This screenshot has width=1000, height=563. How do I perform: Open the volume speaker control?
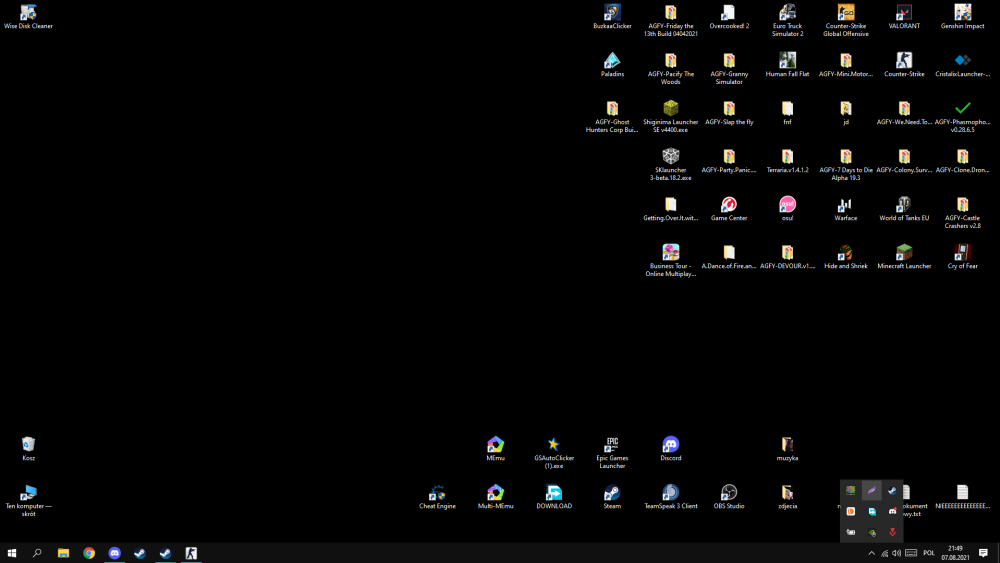click(897, 553)
